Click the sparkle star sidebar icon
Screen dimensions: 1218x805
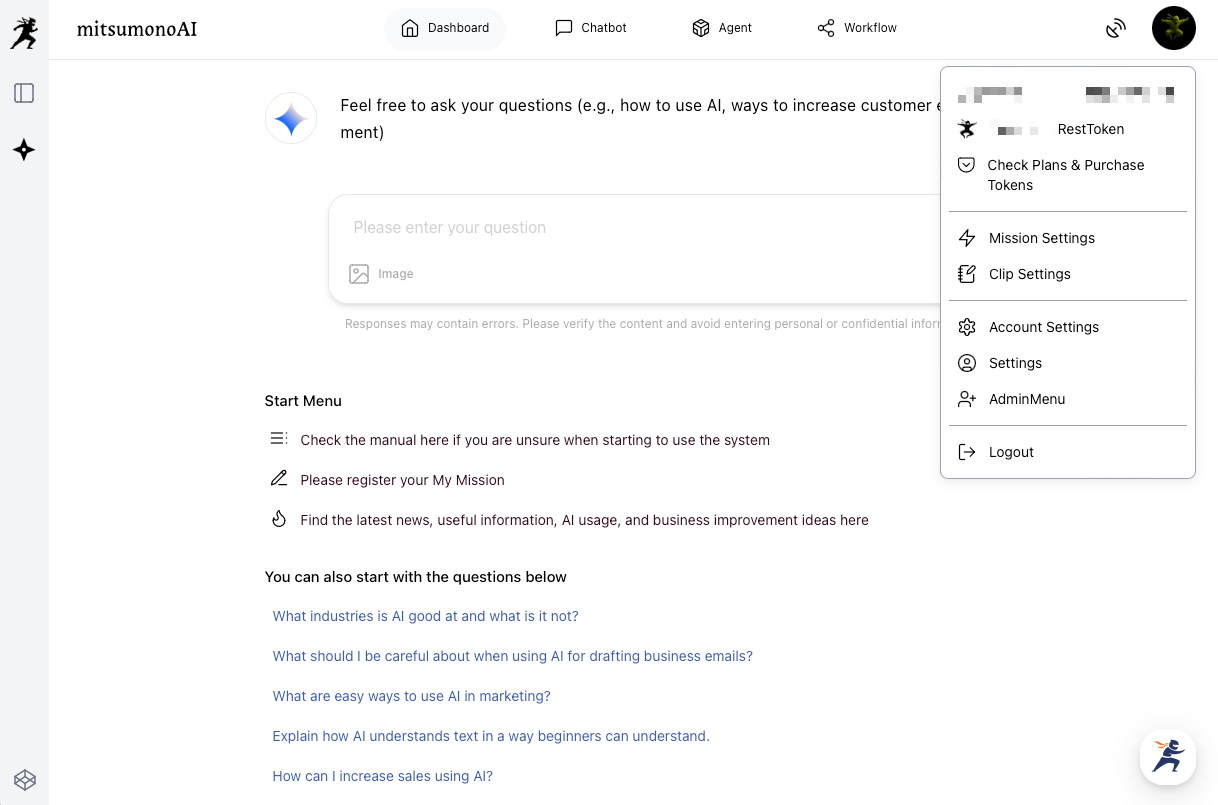point(24,150)
